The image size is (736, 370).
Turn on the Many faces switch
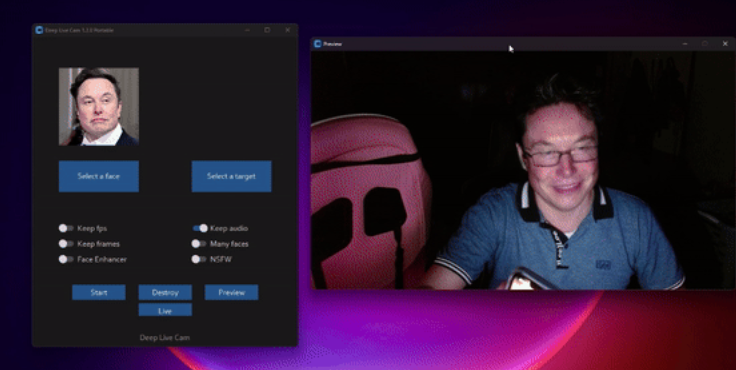click(x=199, y=244)
